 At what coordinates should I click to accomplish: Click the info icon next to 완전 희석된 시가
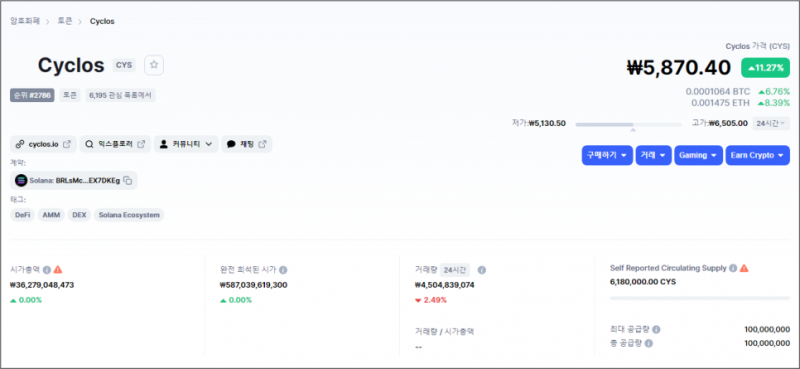click(283, 269)
